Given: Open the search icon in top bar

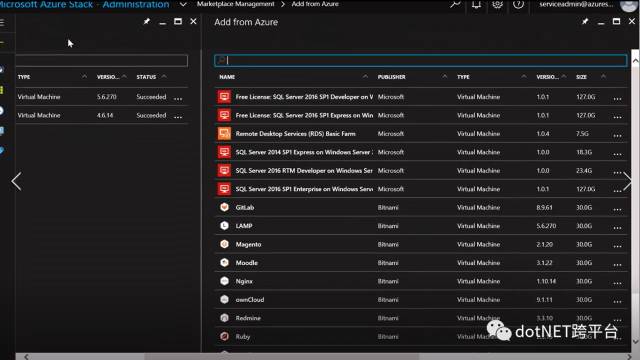Looking at the screenshot, I should [x=455, y=4].
